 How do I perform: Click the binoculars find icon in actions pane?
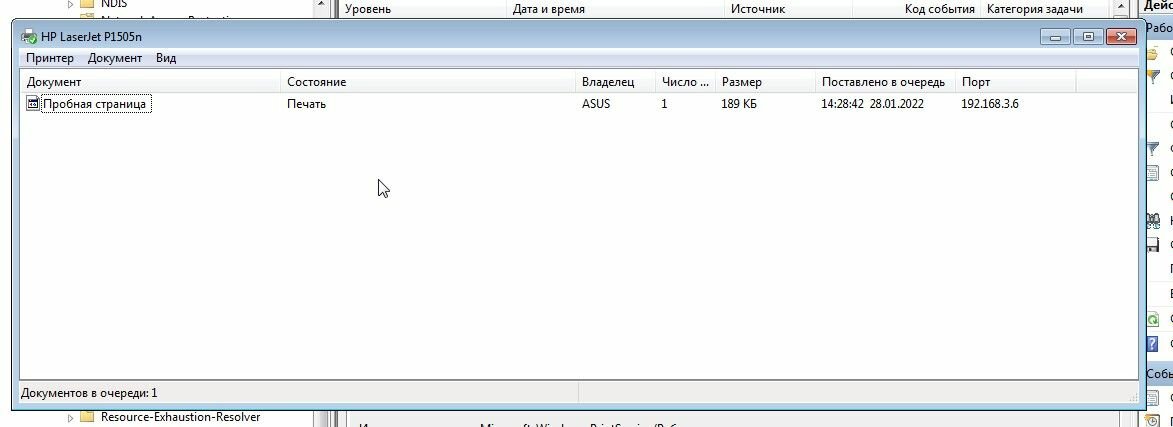1153,221
